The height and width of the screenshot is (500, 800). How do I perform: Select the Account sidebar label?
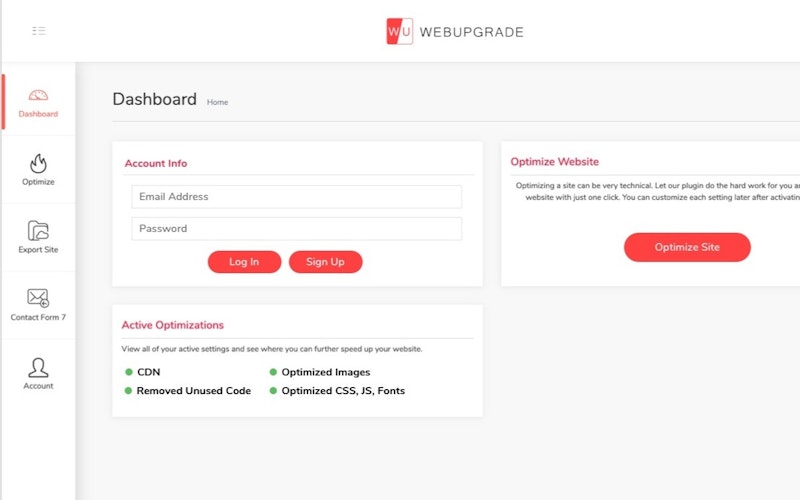(x=38, y=386)
